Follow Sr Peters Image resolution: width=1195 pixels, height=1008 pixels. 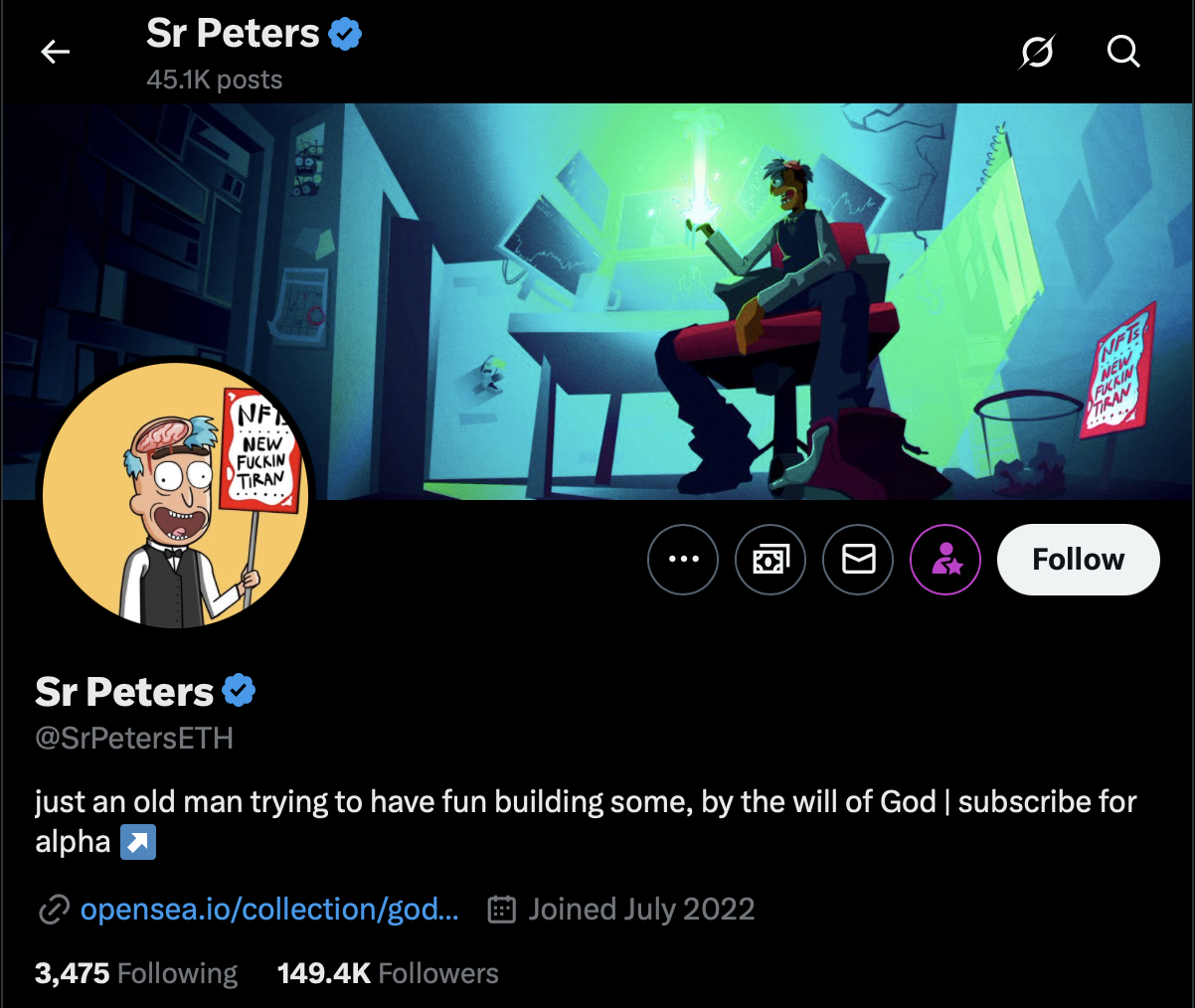coord(1078,559)
